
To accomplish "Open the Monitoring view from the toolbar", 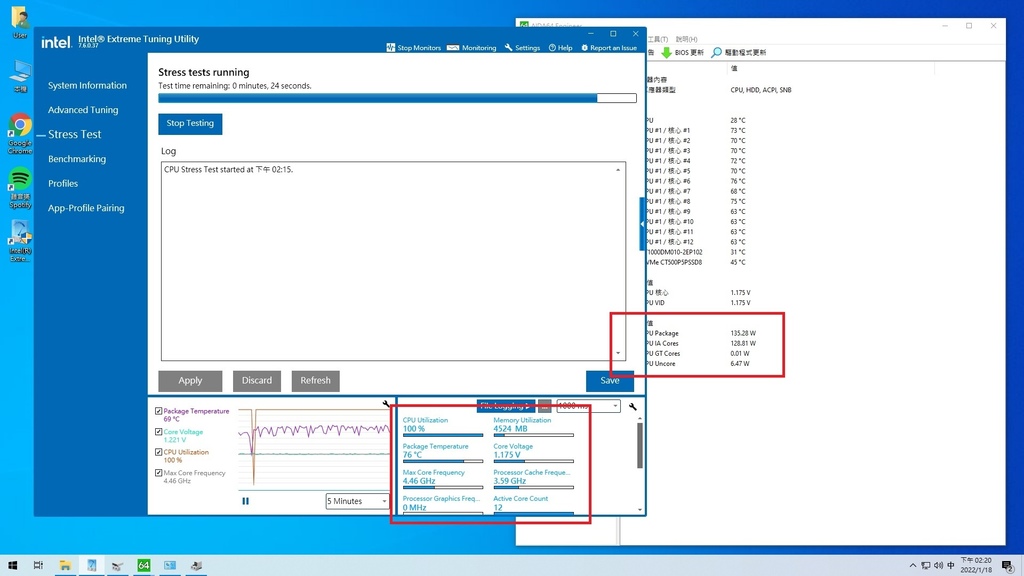I will (472, 48).
